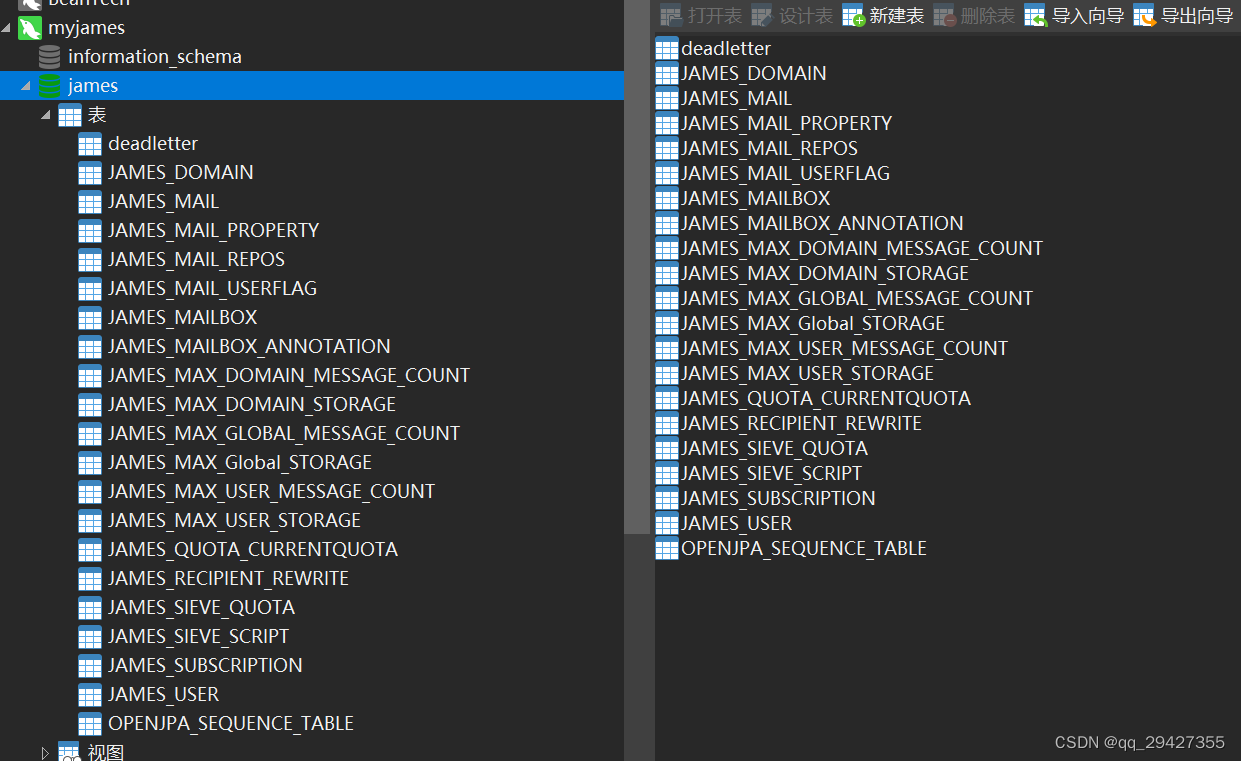
Task: Select JAMES_MAIL_USERFLAG in right object list
Action: (x=786, y=173)
